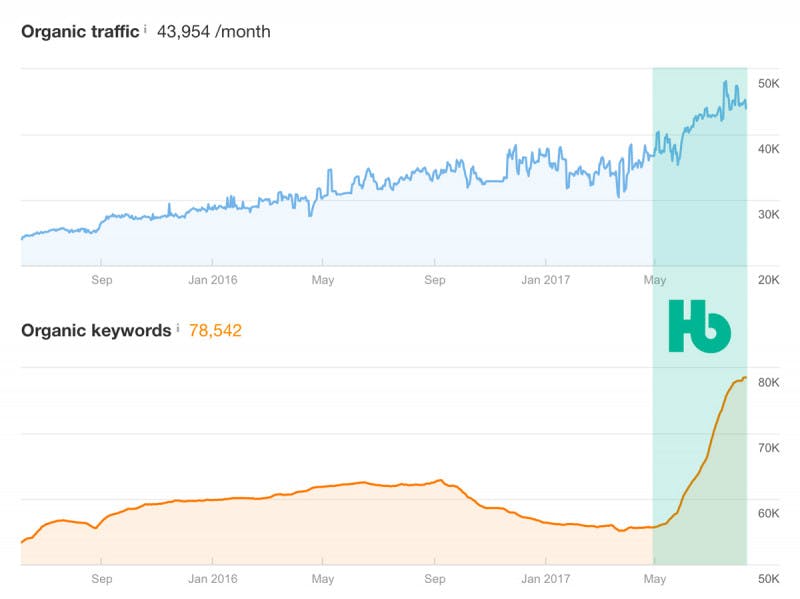This screenshot has height=599, width=800.
Task: Click the end point of the orange keywords line
Action: point(745,378)
